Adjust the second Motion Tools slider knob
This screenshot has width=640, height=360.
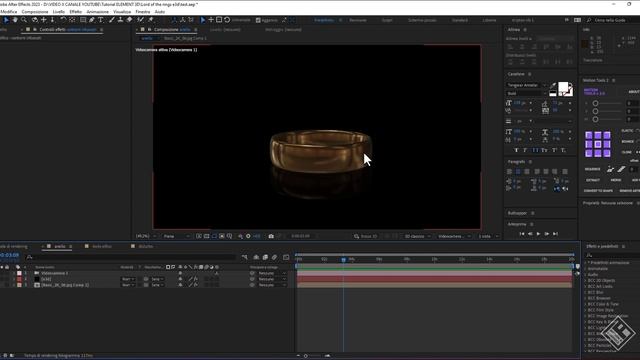pos(596,111)
